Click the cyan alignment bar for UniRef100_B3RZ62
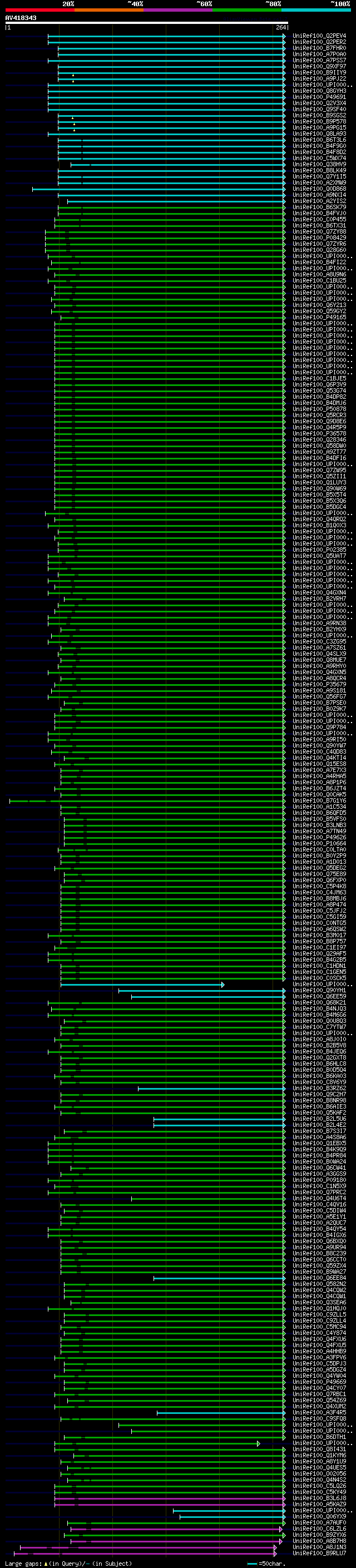 212,1089
